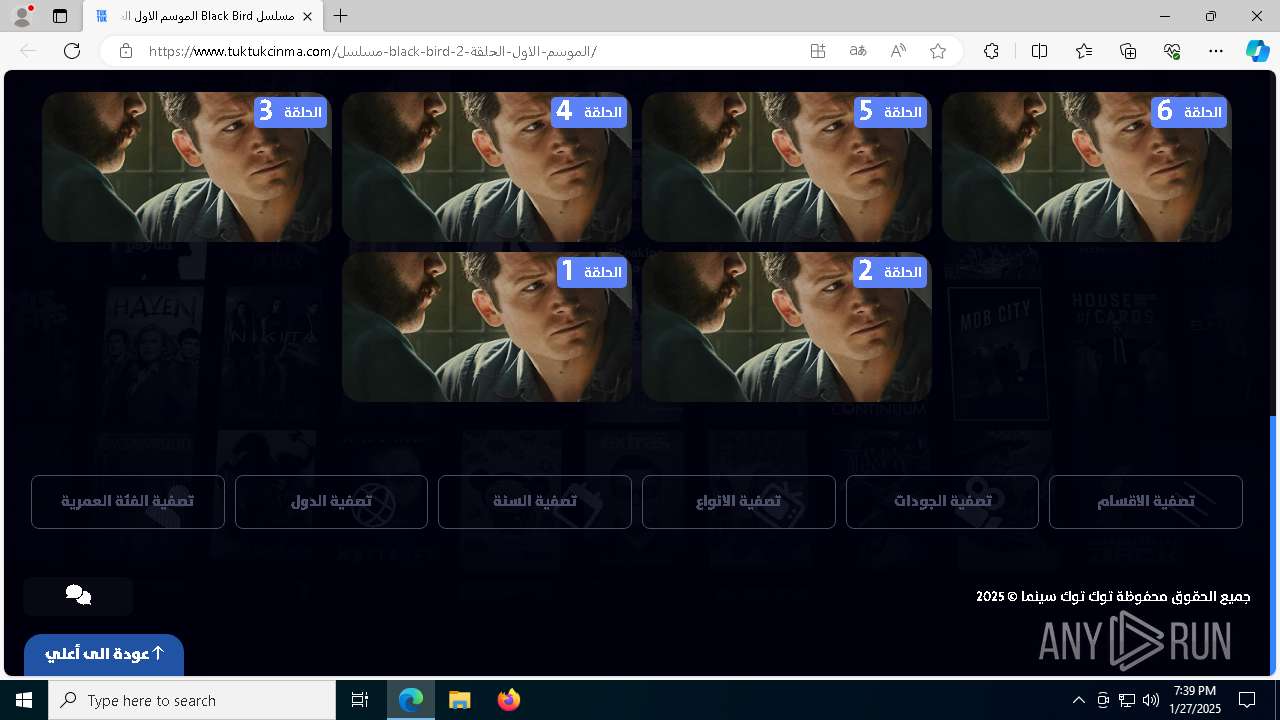This screenshot has width=1280, height=720.
Task: Expand the تصفية الفئة العمرية filter
Action: coord(128,502)
